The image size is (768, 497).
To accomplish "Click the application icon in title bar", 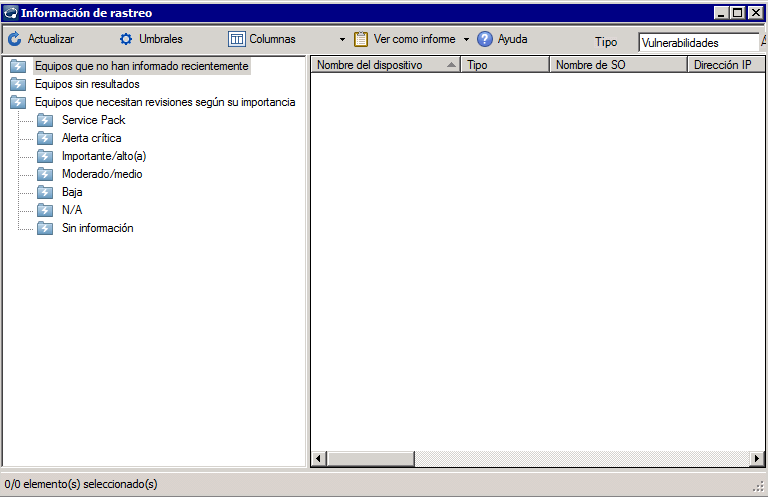I will point(11,13).
